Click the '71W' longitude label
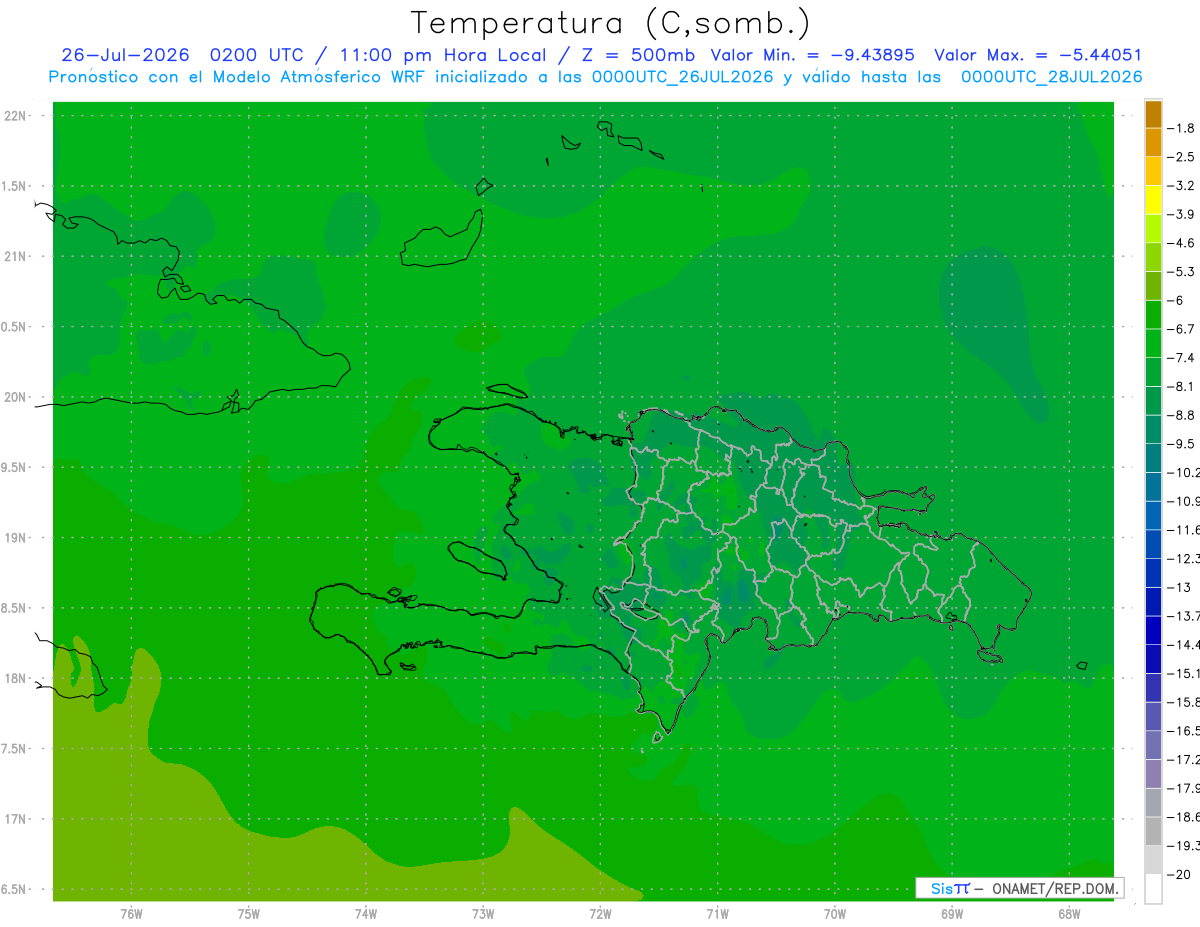 click(717, 914)
